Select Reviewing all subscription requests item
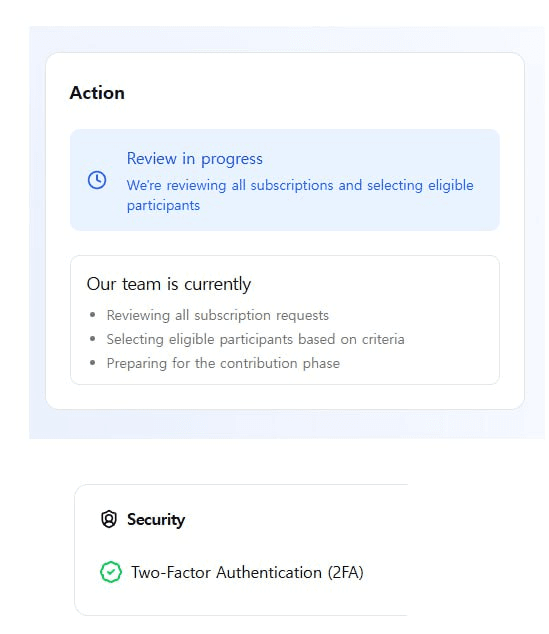The image size is (549, 634). (x=217, y=315)
